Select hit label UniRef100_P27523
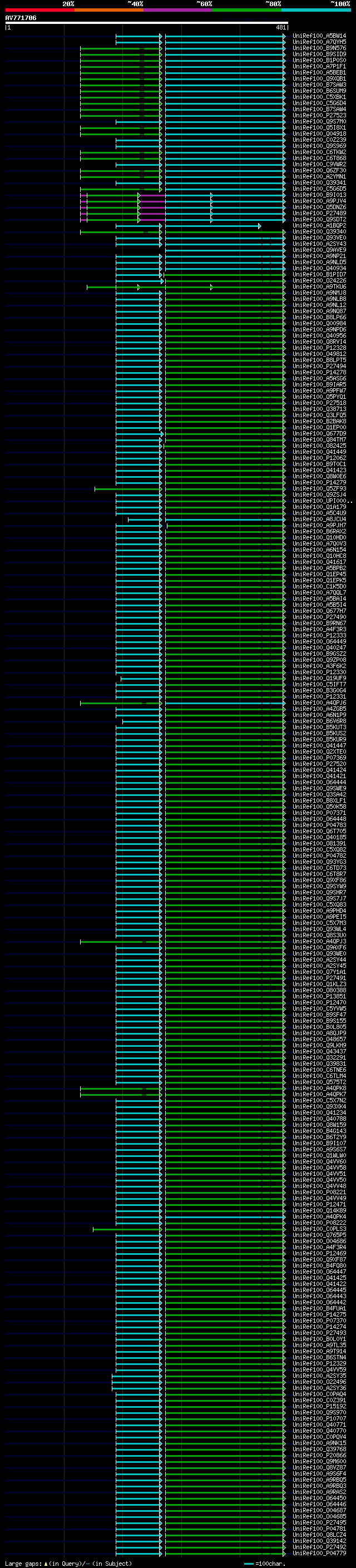Viewport: 356px width, 1568px height. (x=319, y=116)
